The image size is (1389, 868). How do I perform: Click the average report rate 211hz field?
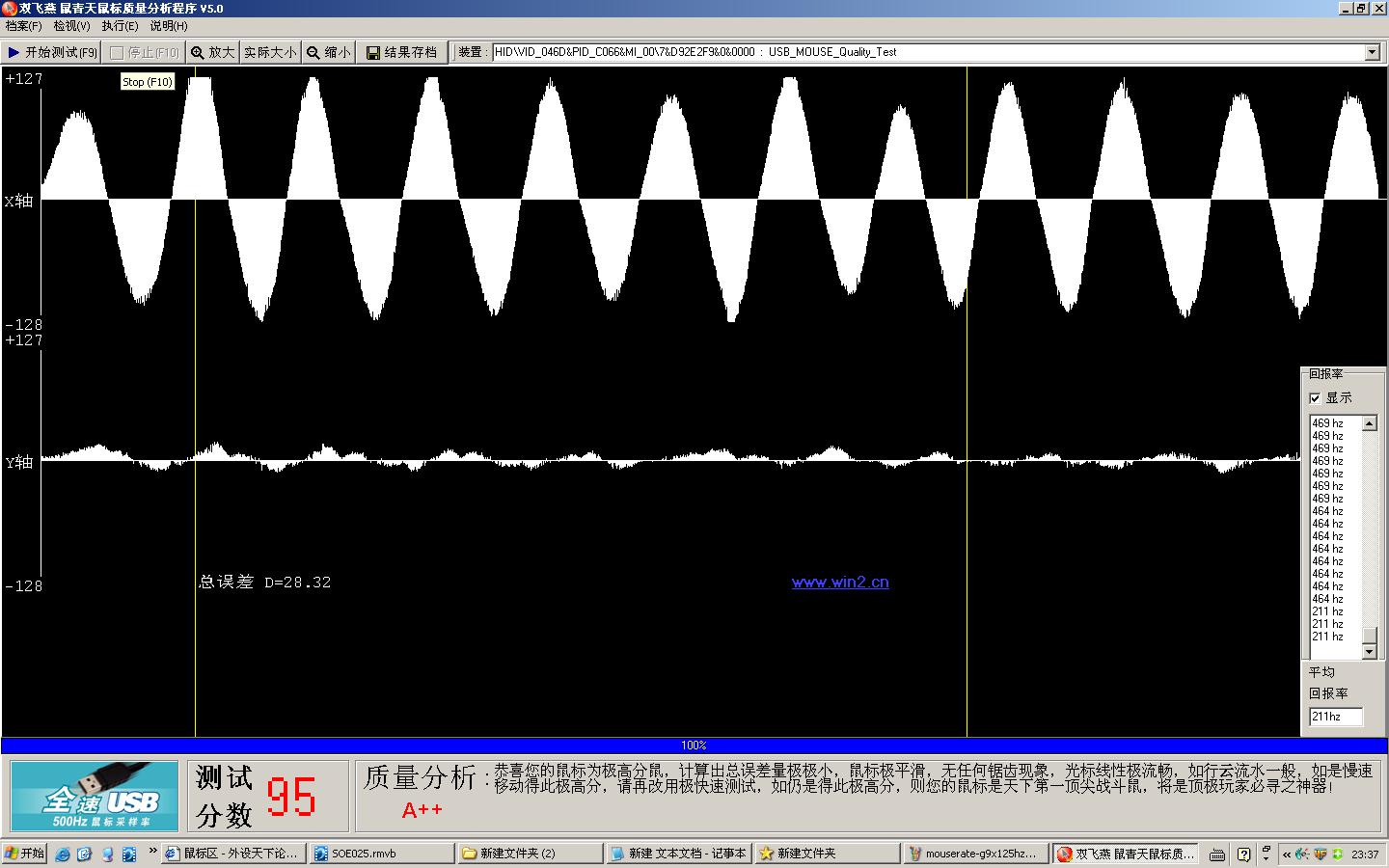1335,717
